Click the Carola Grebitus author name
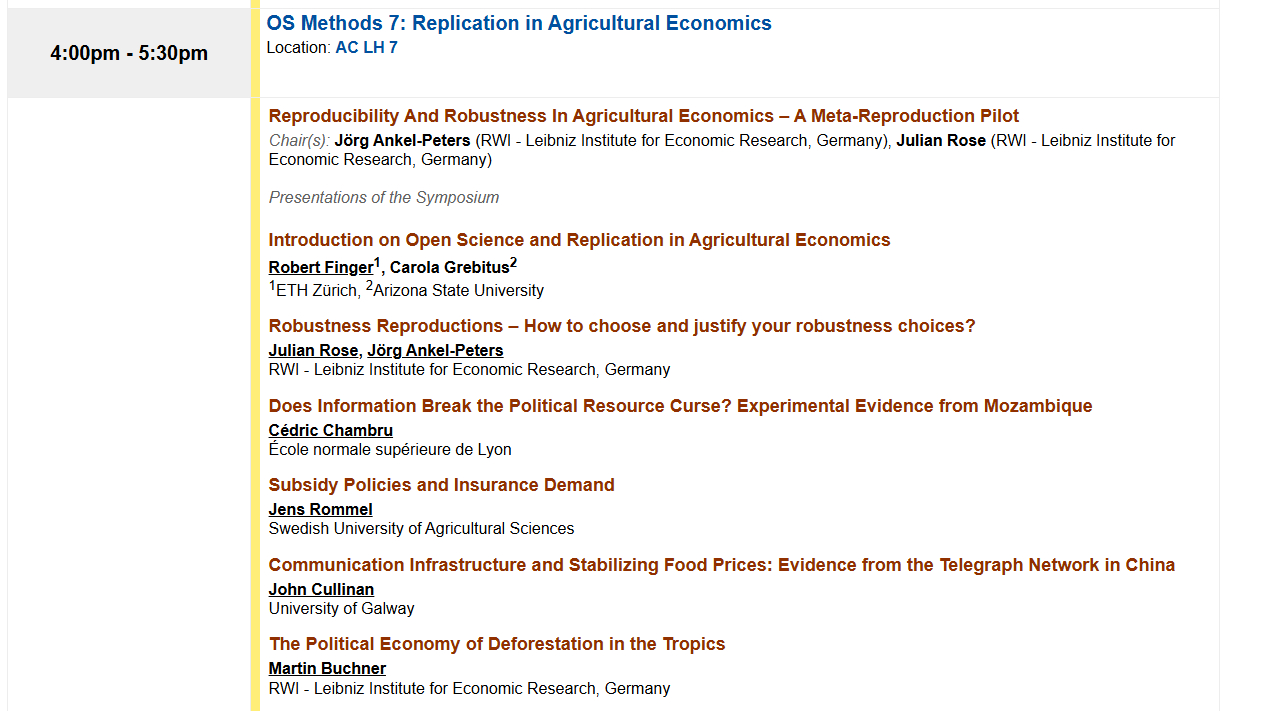This screenshot has height=711, width=1288. [449, 268]
